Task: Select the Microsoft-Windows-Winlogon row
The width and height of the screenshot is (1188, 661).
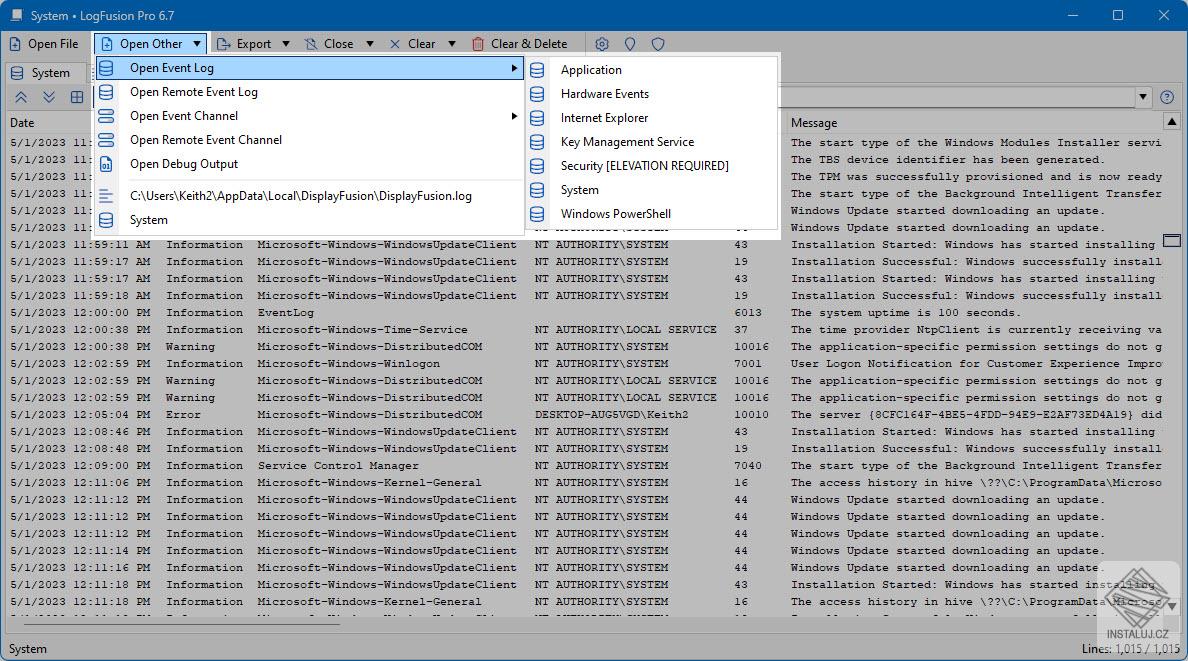Action: tap(586, 364)
